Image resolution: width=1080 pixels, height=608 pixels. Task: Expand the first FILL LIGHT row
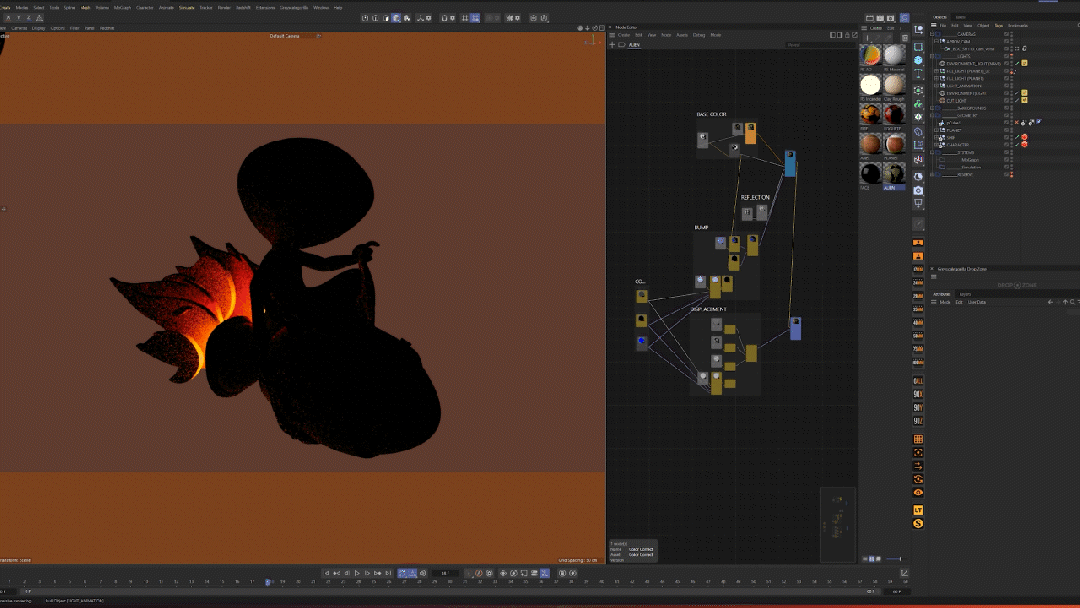(x=937, y=71)
